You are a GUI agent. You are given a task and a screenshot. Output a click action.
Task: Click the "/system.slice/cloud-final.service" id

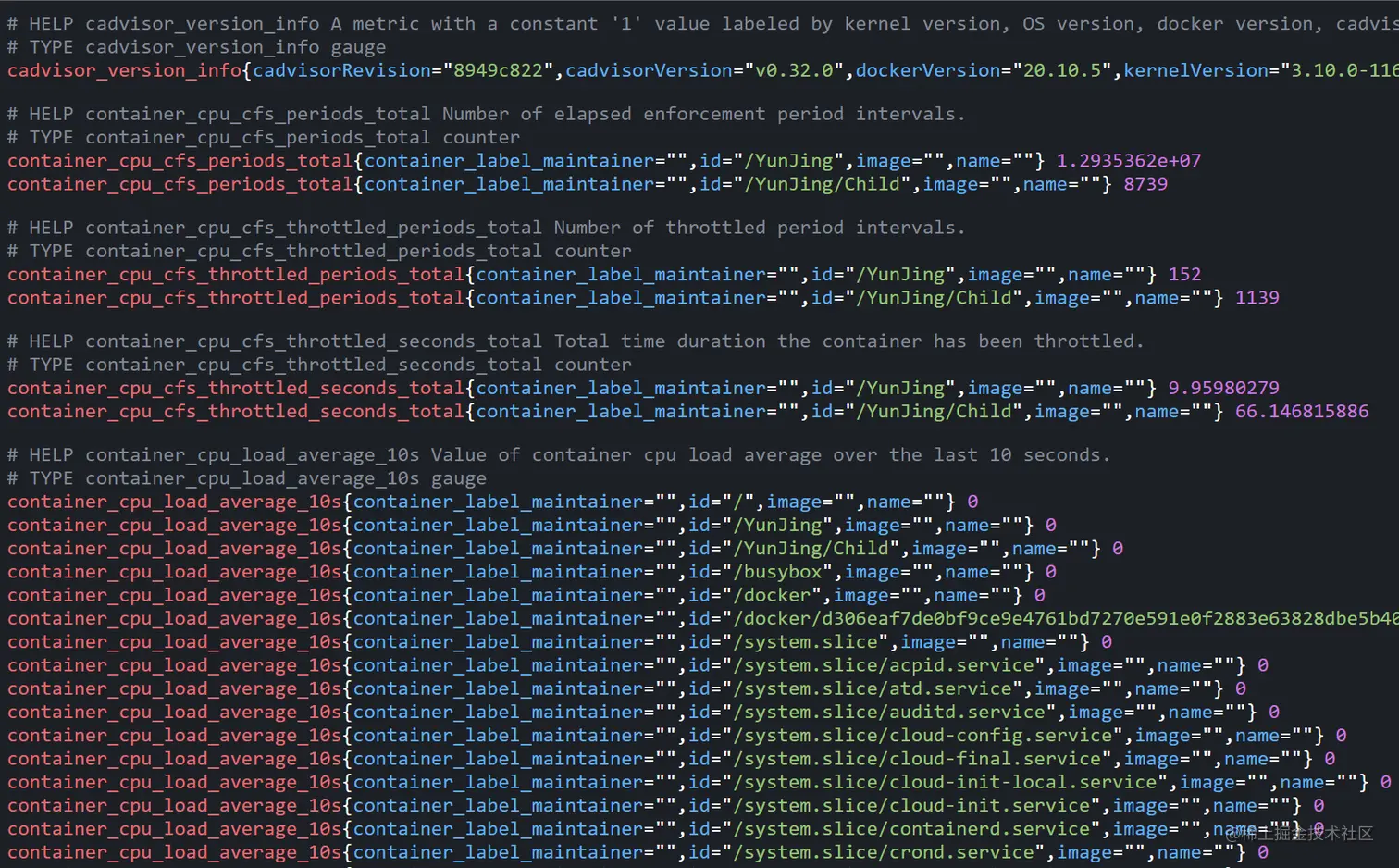point(917,759)
